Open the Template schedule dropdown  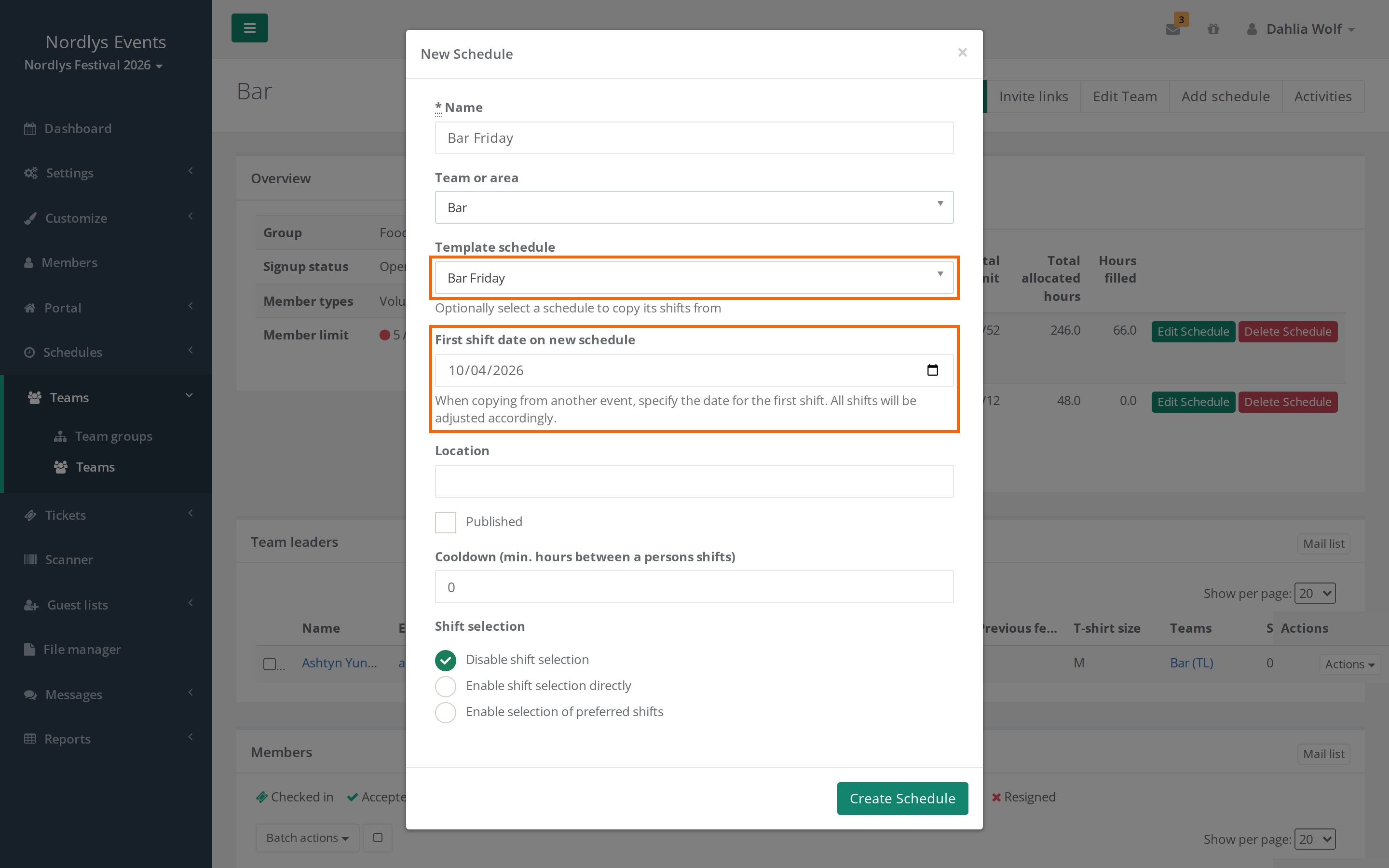pos(694,278)
